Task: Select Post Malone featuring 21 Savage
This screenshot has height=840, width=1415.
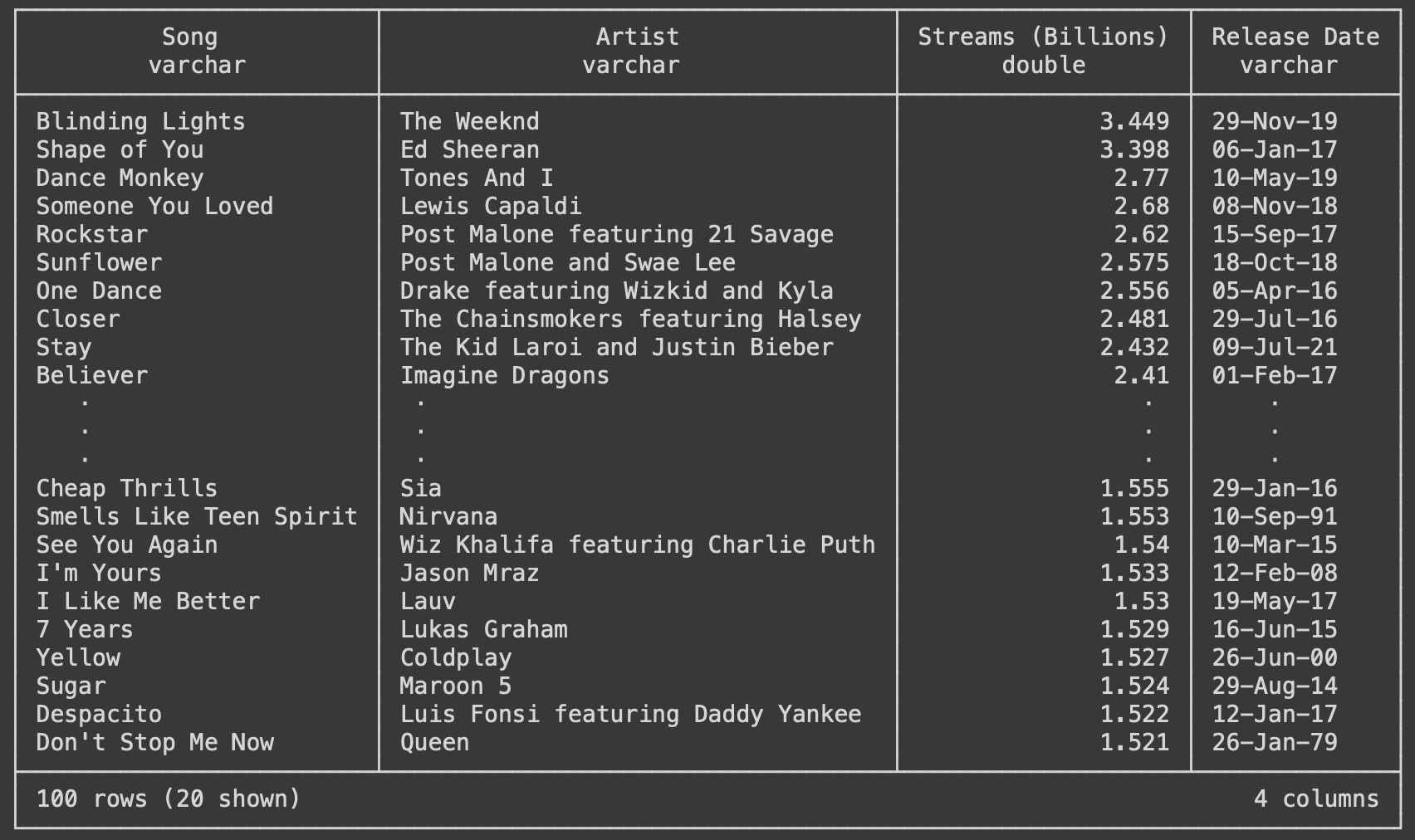Action: [x=616, y=235]
